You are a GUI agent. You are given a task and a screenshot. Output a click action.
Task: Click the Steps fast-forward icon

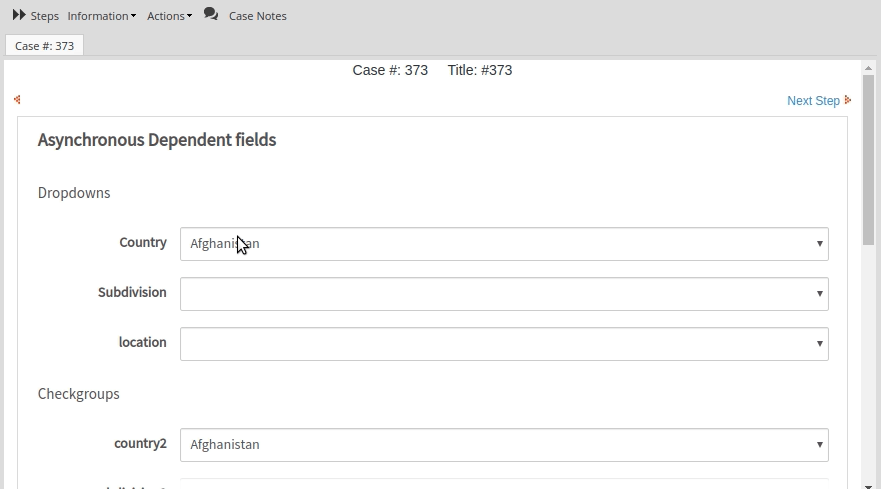[19, 15]
